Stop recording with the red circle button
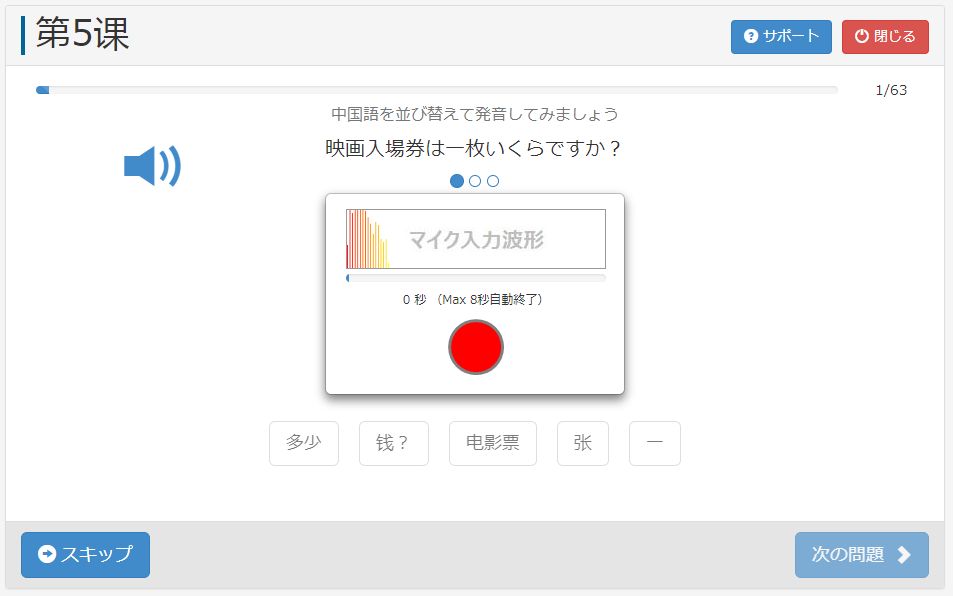The height and width of the screenshot is (596, 953). point(475,347)
